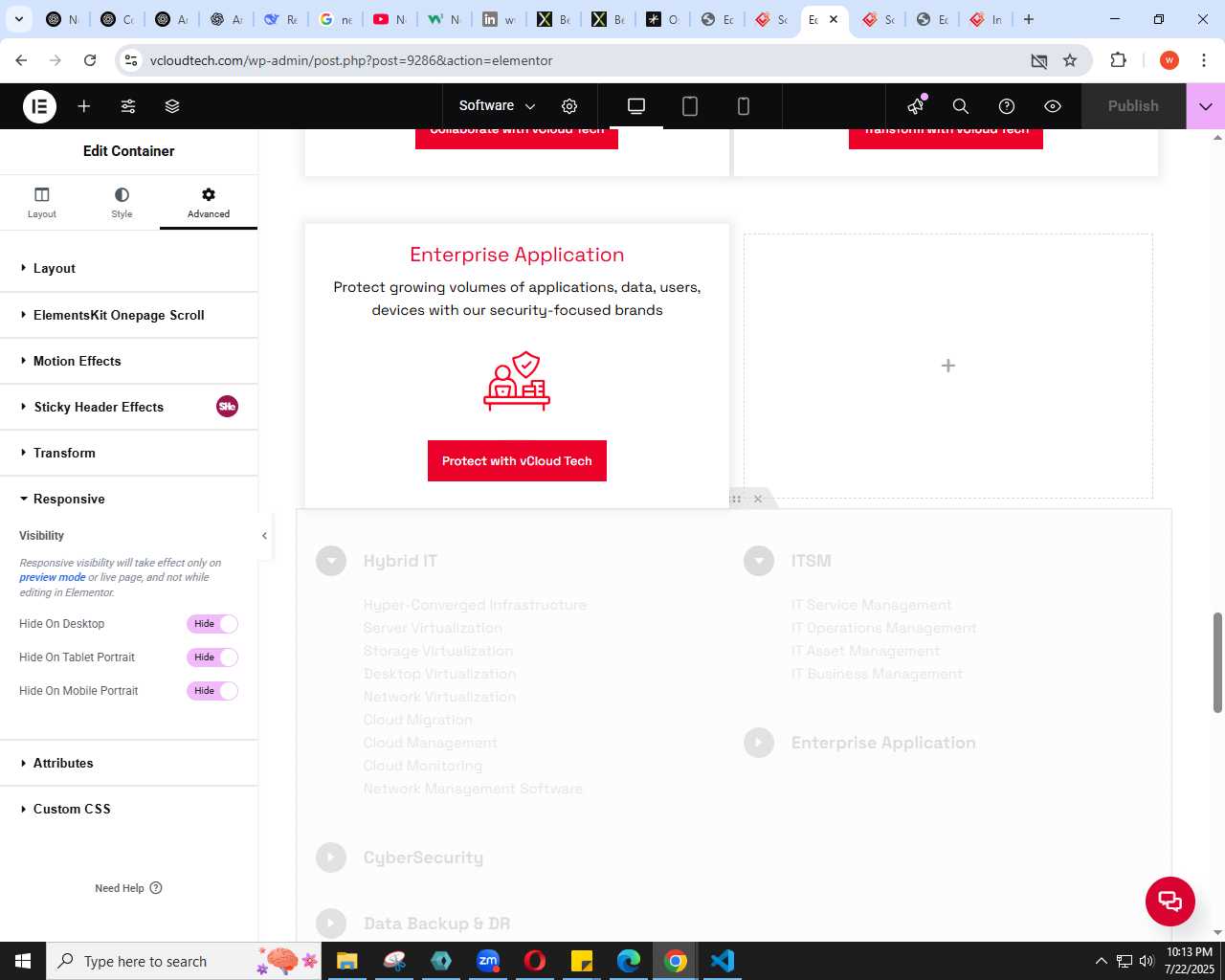Click plus icon in empty container

pos(948,366)
